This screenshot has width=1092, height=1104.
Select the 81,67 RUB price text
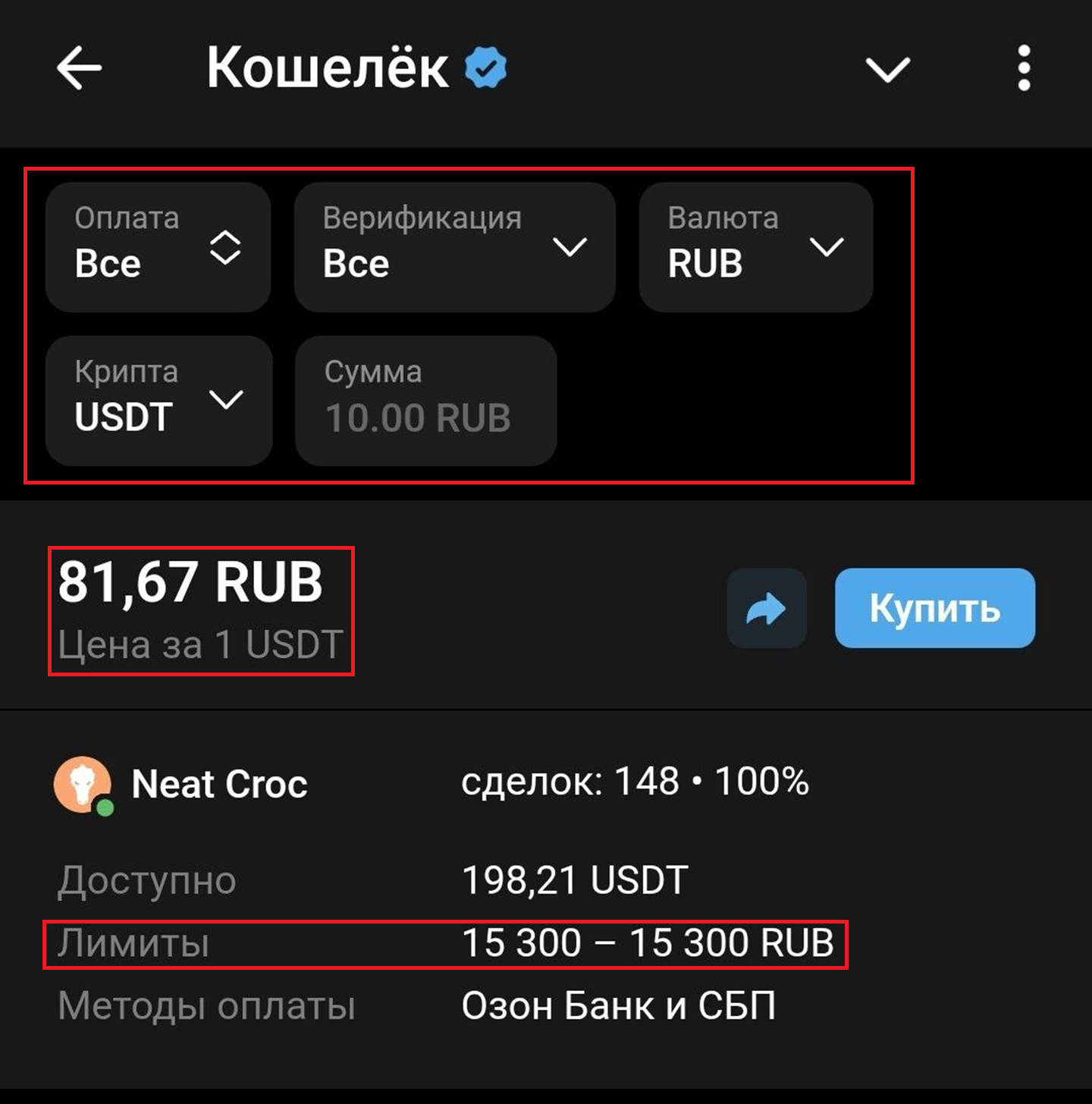click(190, 582)
